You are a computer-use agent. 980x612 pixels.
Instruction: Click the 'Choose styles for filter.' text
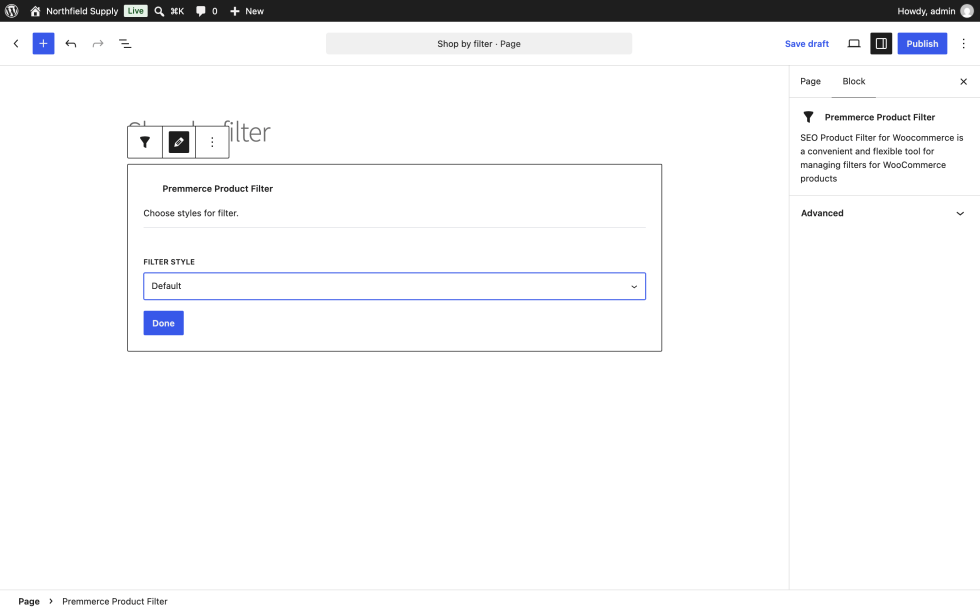click(191, 213)
